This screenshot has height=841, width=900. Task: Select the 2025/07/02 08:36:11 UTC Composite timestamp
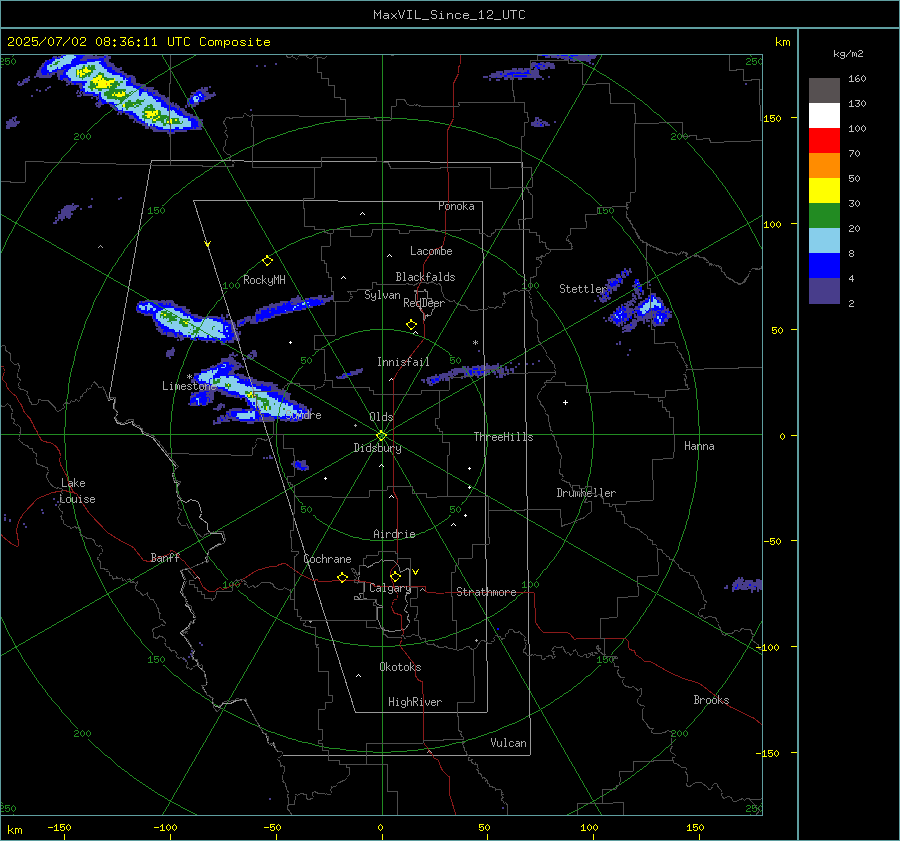(x=138, y=42)
